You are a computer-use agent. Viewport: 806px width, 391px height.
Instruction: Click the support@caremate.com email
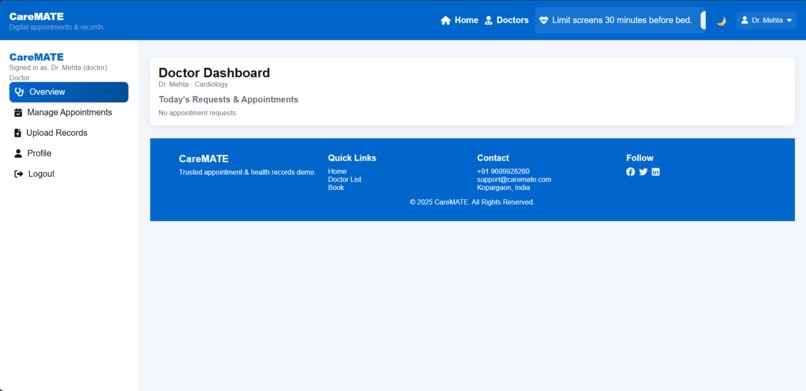514,179
